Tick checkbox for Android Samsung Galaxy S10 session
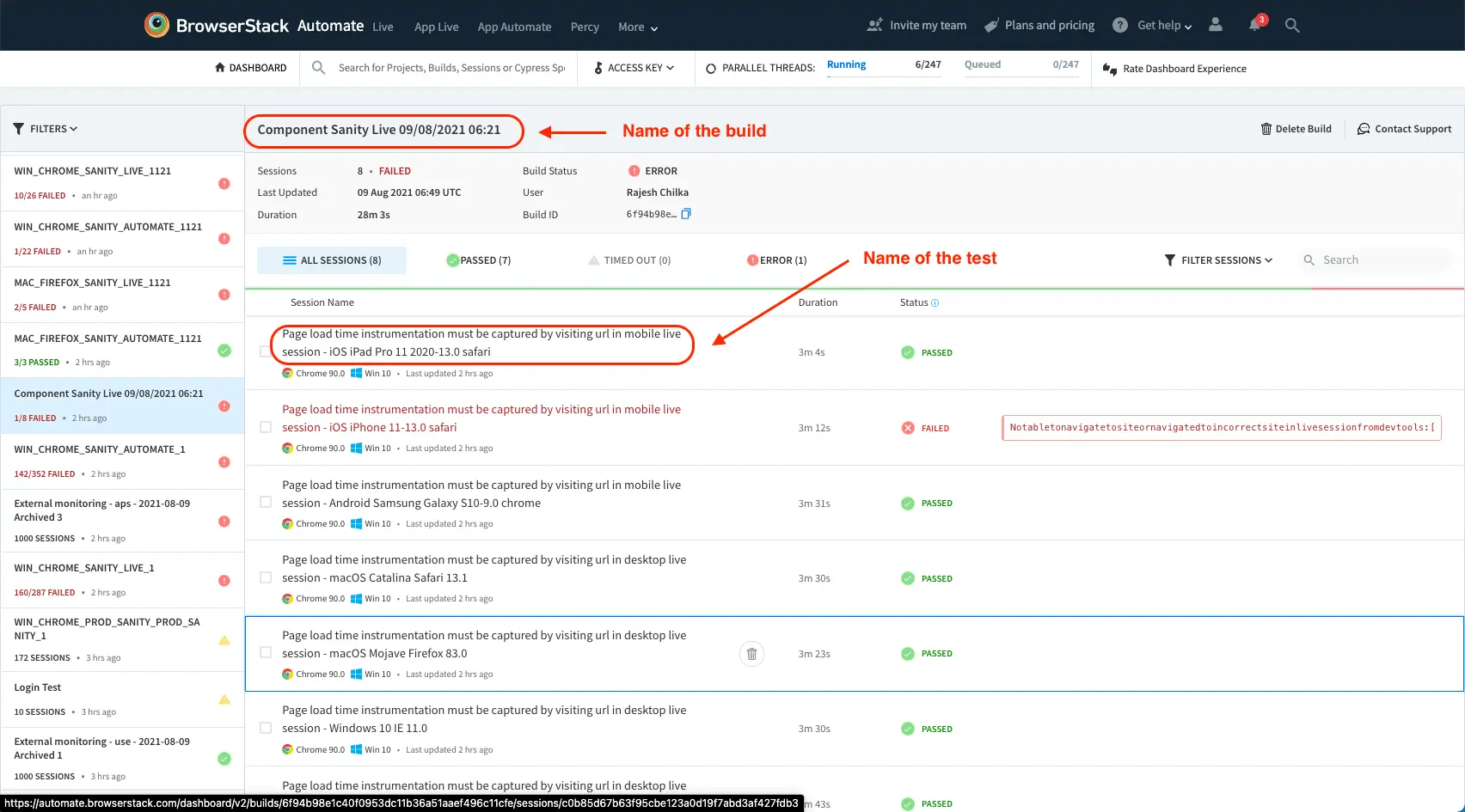The height and width of the screenshot is (812, 1465). (266, 503)
